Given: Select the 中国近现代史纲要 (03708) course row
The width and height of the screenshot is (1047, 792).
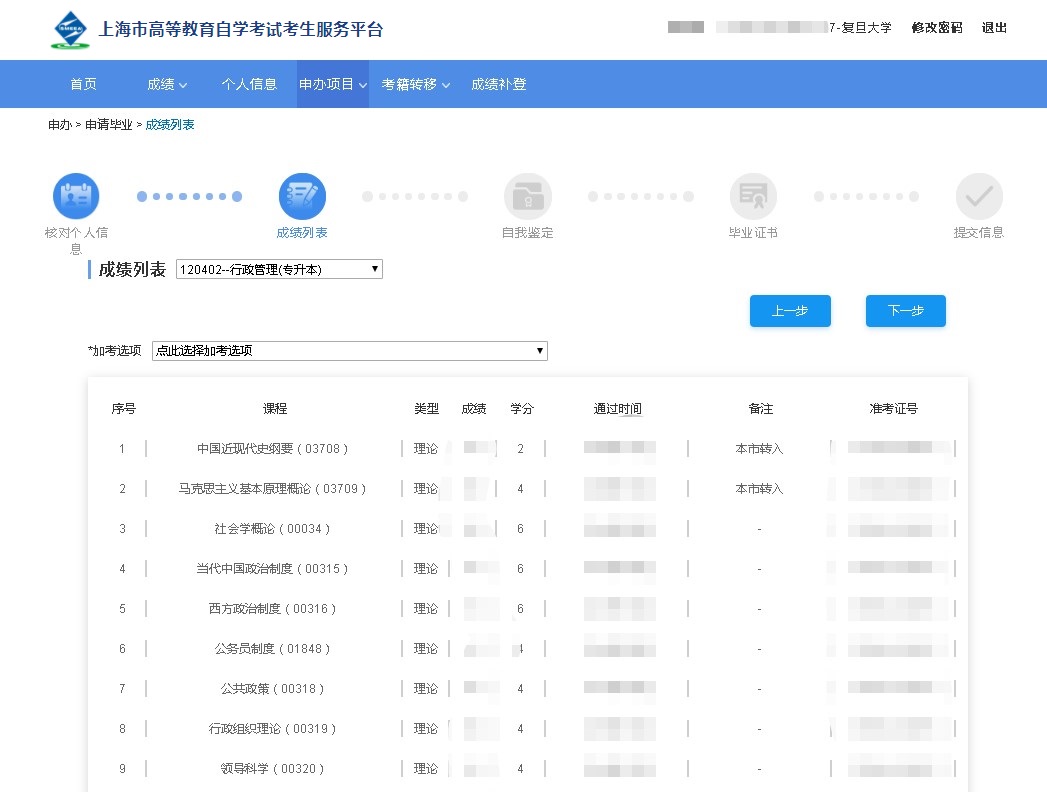Looking at the screenshot, I should pos(273,449).
